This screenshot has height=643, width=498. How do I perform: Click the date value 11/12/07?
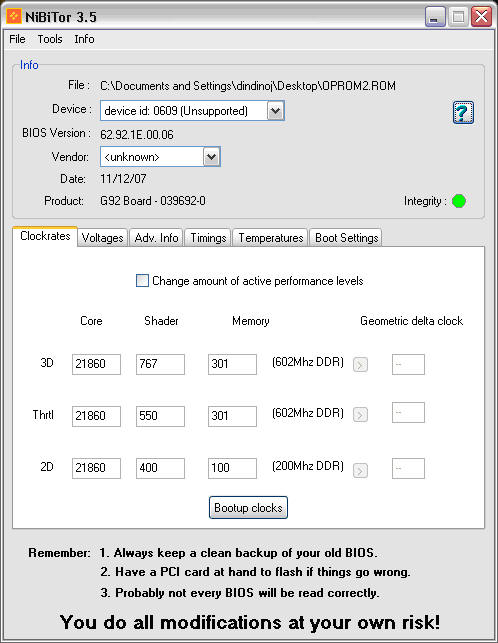(123, 179)
